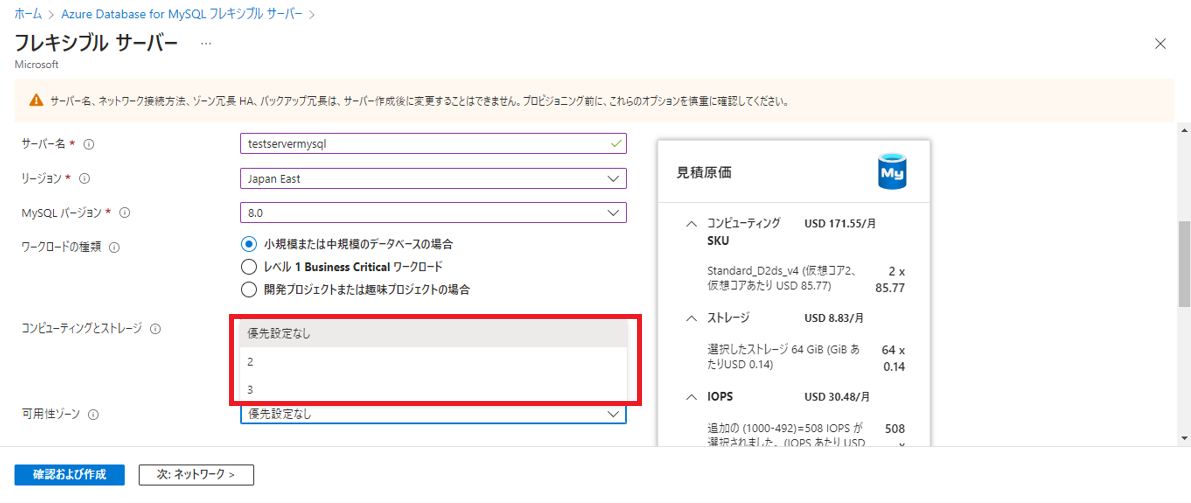1191x503 pixels.
Task: Click the MySQL database icon in 見積原価 card
Action: 892,172
